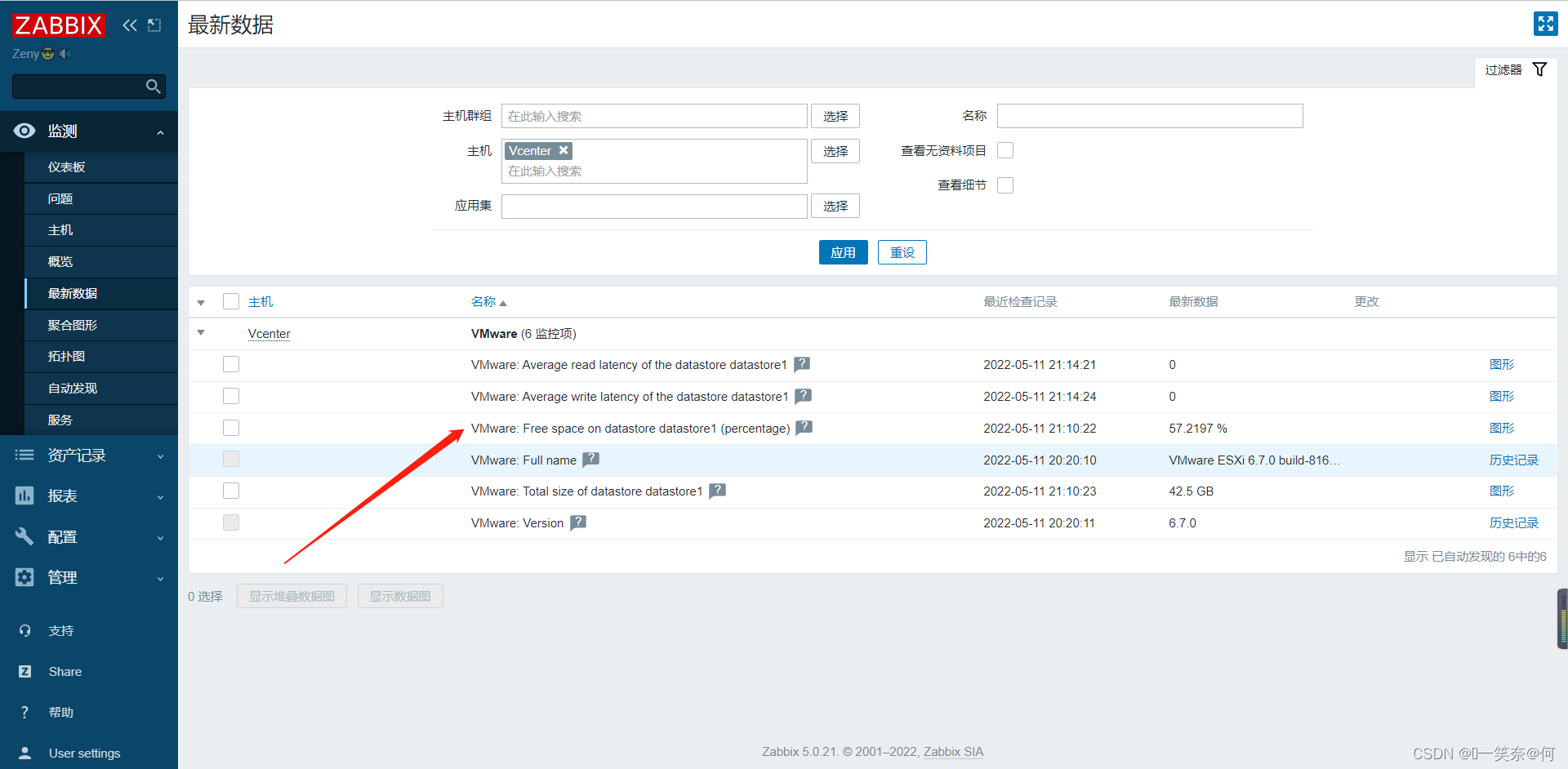Click the sidebar search text field
This screenshot has height=769, width=1568.
(78, 87)
